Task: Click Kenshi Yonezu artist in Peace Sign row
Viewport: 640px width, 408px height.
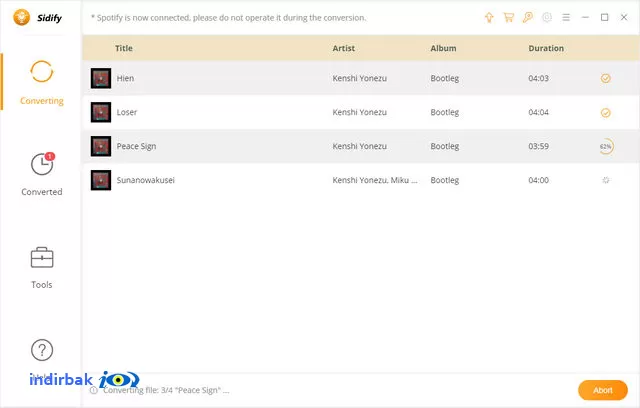Action: [x=359, y=146]
